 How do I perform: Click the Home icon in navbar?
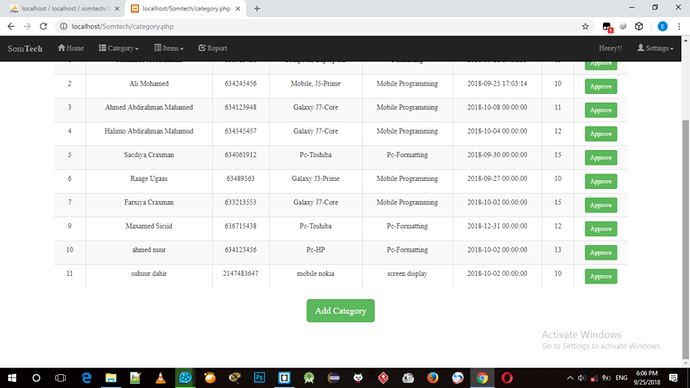61,48
